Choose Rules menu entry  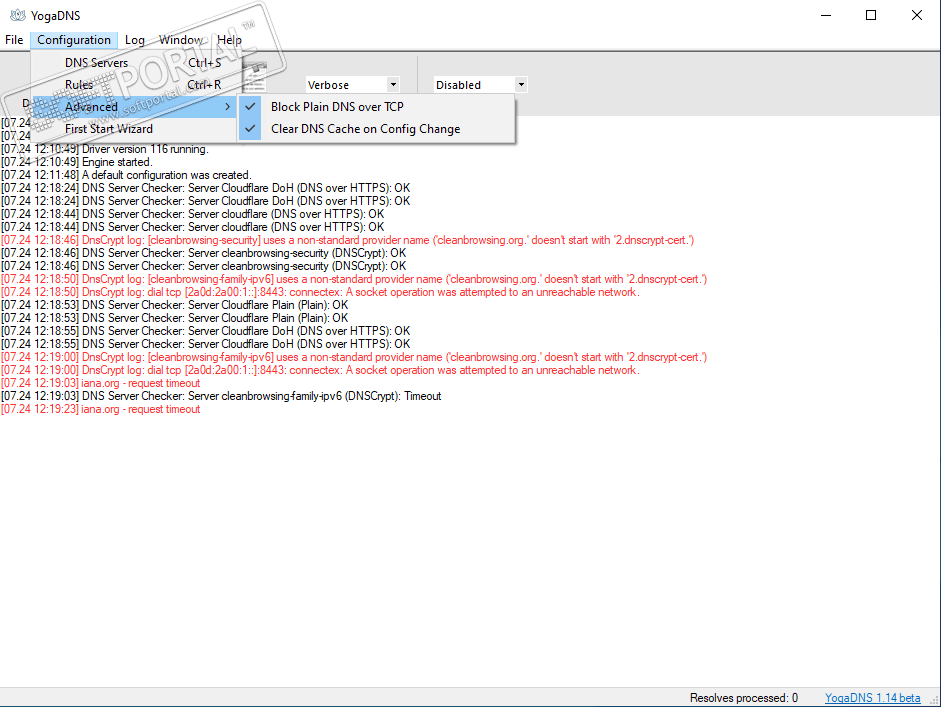tap(134, 85)
